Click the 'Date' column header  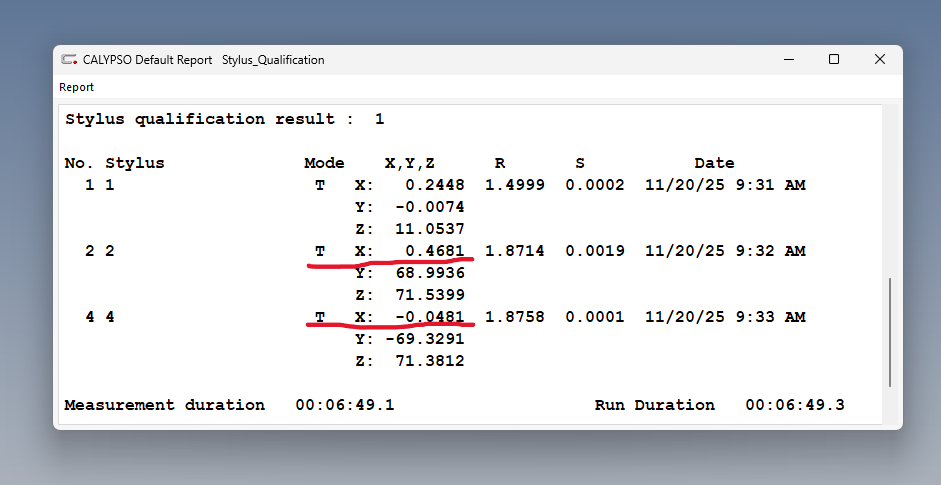pos(714,163)
